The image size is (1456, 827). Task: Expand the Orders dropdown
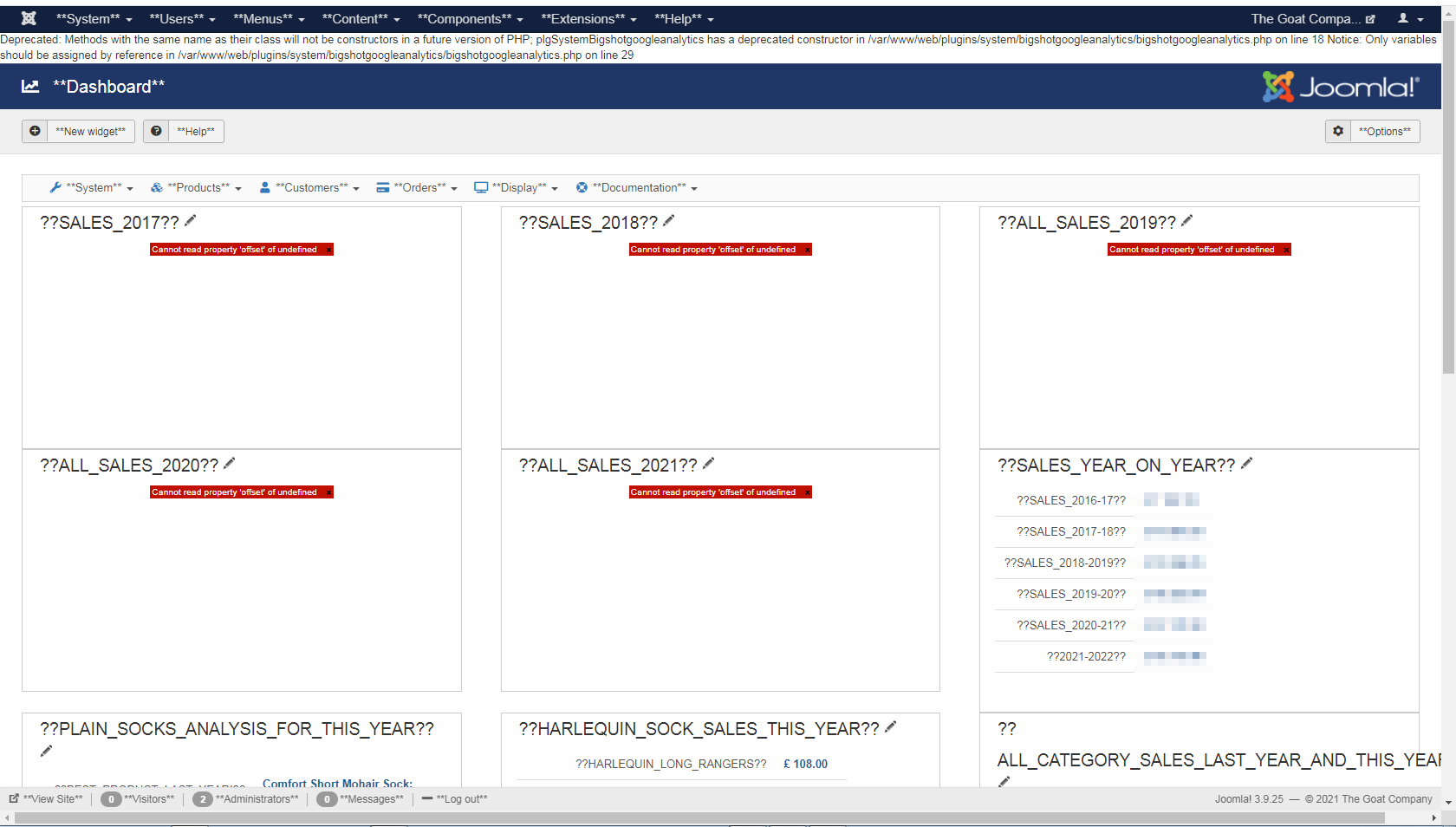point(417,188)
